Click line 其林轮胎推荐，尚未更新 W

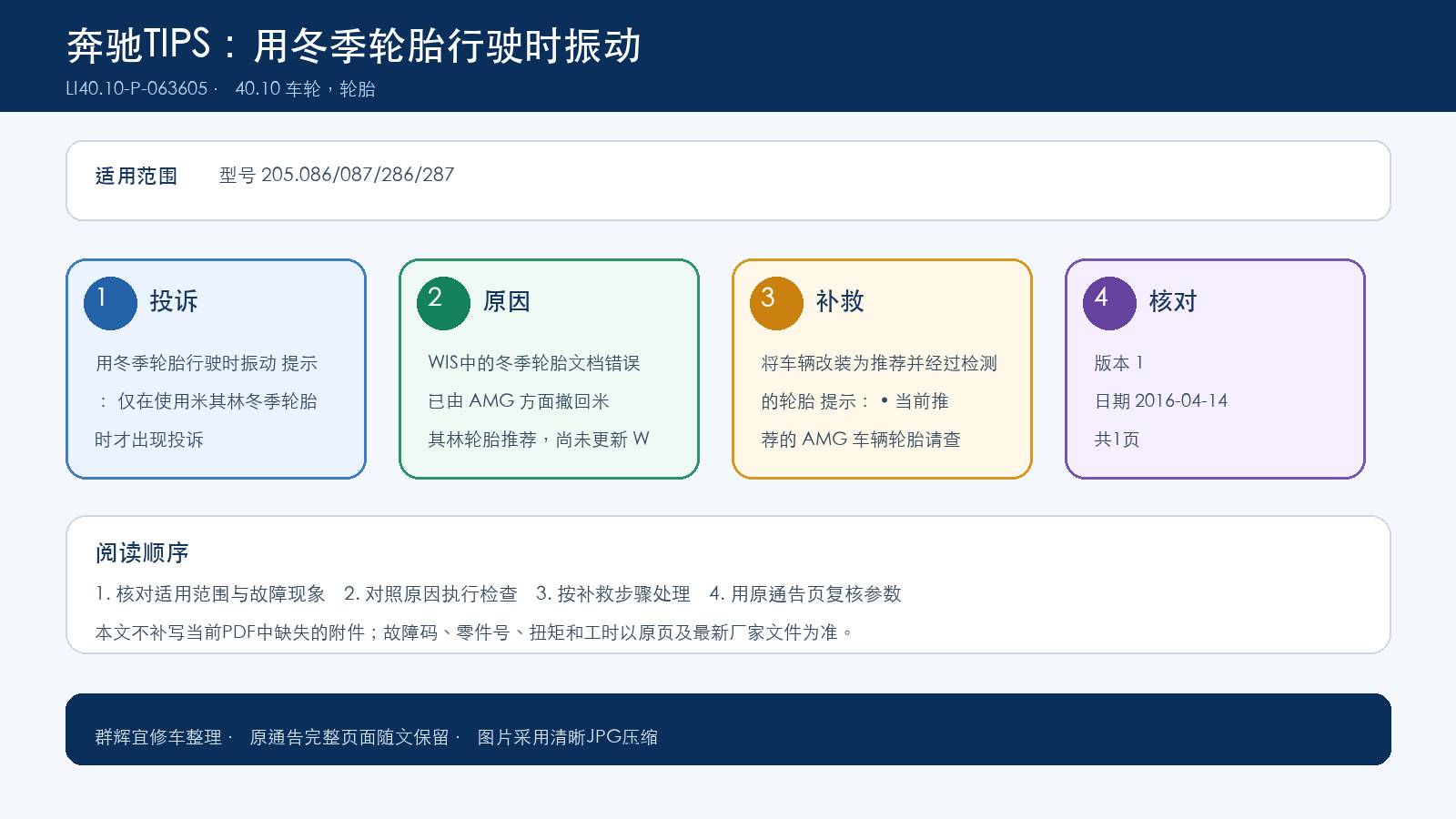(539, 440)
